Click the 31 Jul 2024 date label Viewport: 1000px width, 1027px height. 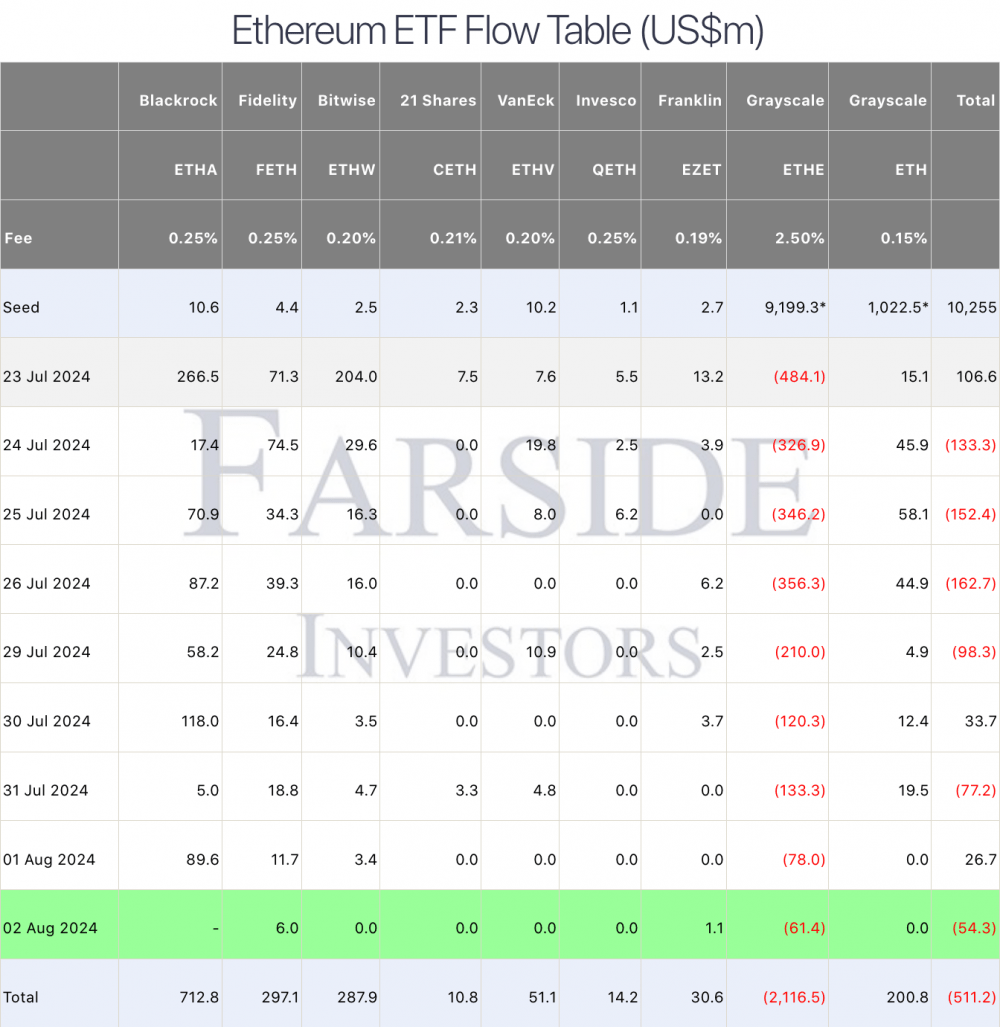pos(45,791)
